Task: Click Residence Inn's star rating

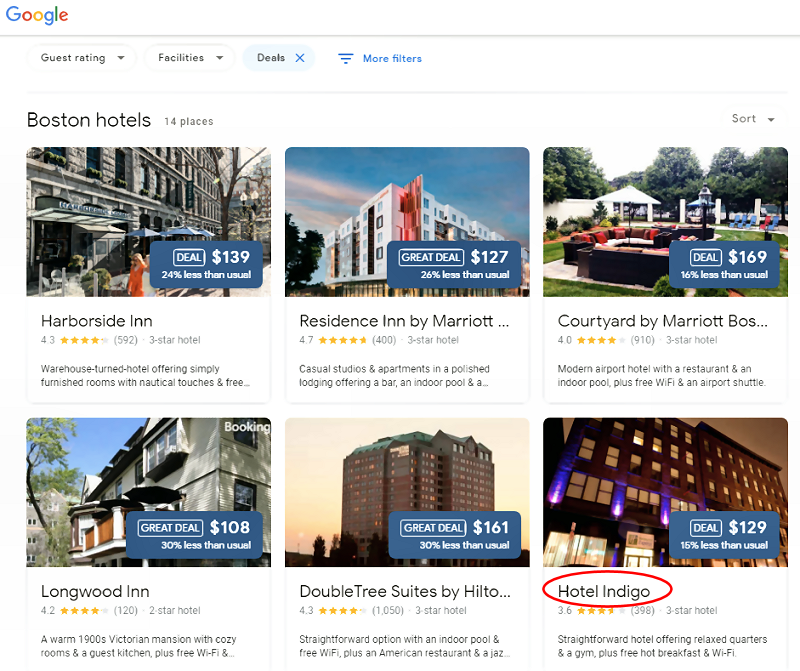Action: coord(343,340)
